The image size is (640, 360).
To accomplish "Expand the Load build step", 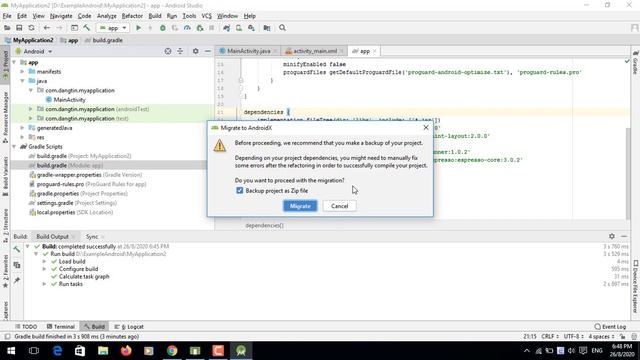I will coord(44,262).
